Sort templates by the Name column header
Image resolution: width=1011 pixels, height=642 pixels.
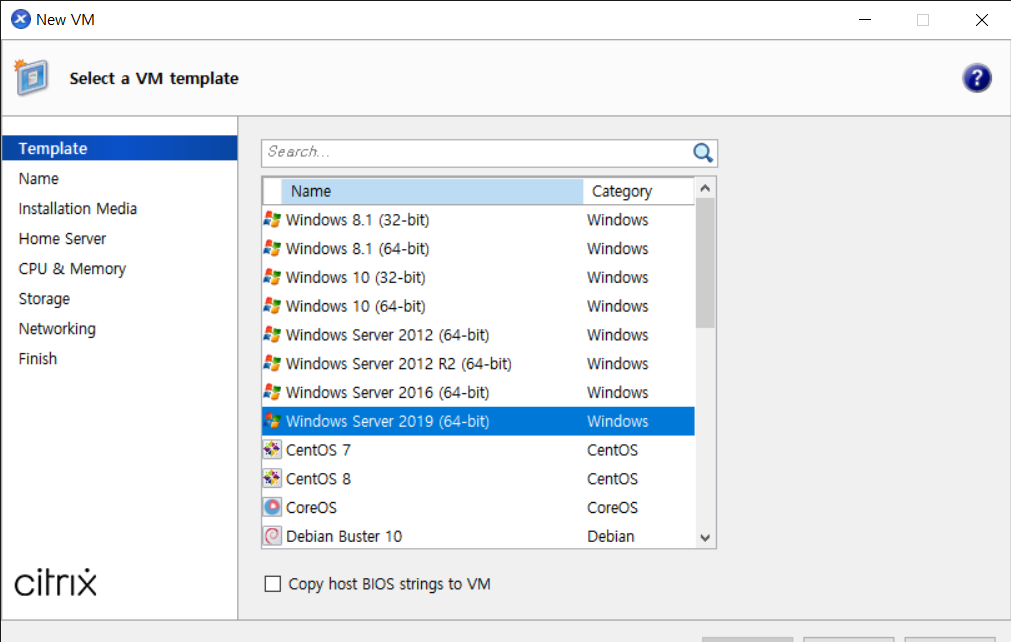(432, 191)
